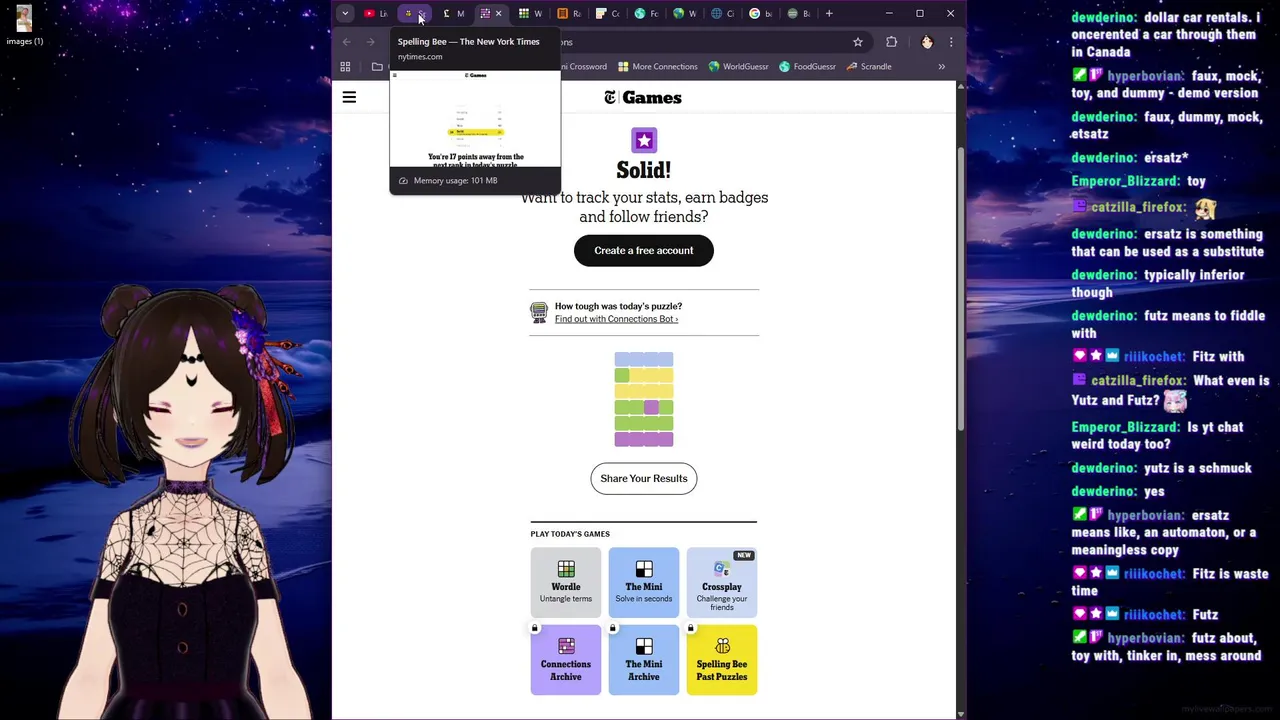
Task: Open the Chrome profile avatar
Action: [x=927, y=42]
